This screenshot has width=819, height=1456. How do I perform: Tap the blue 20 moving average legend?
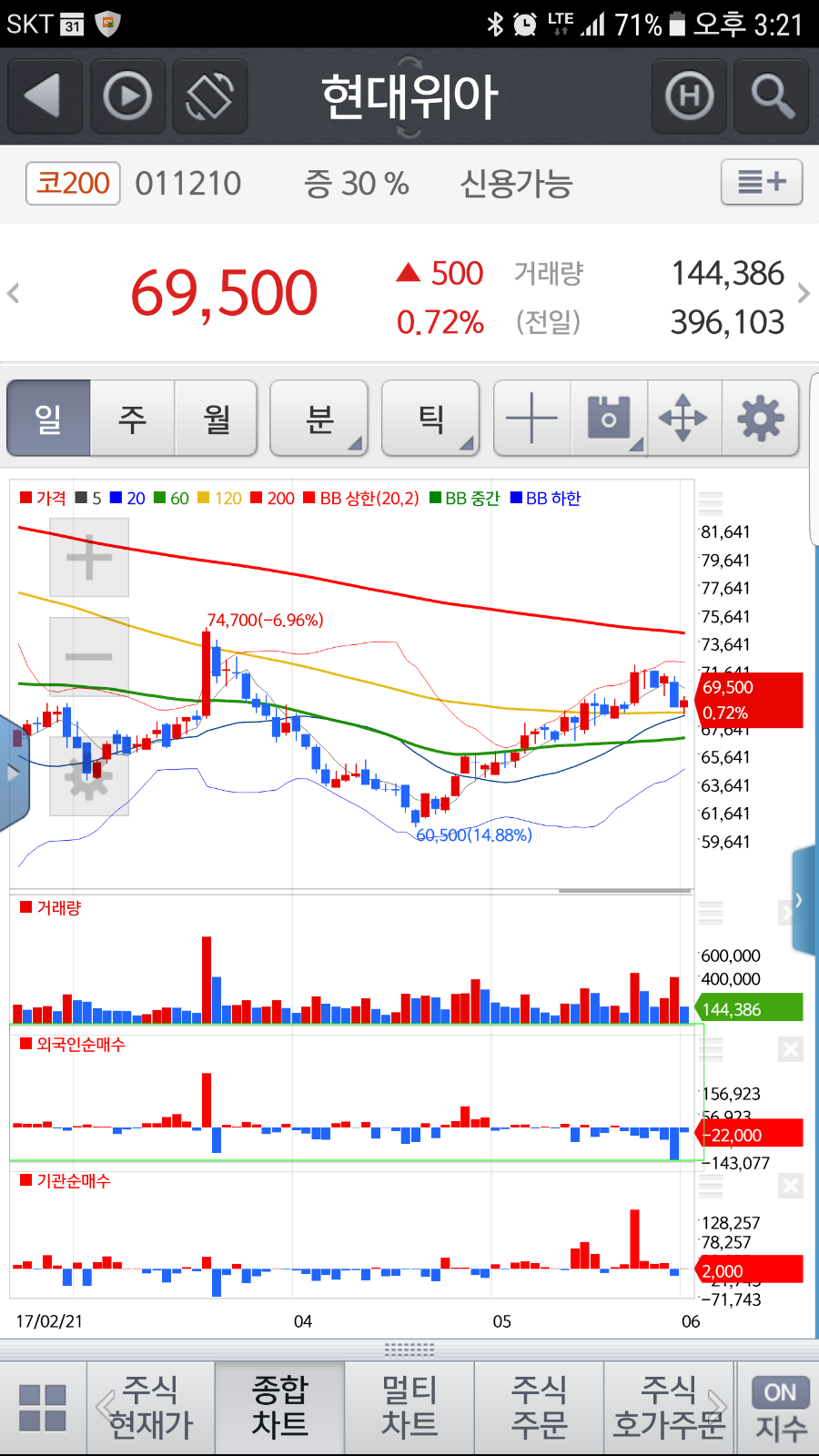pyautogui.click(x=127, y=498)
